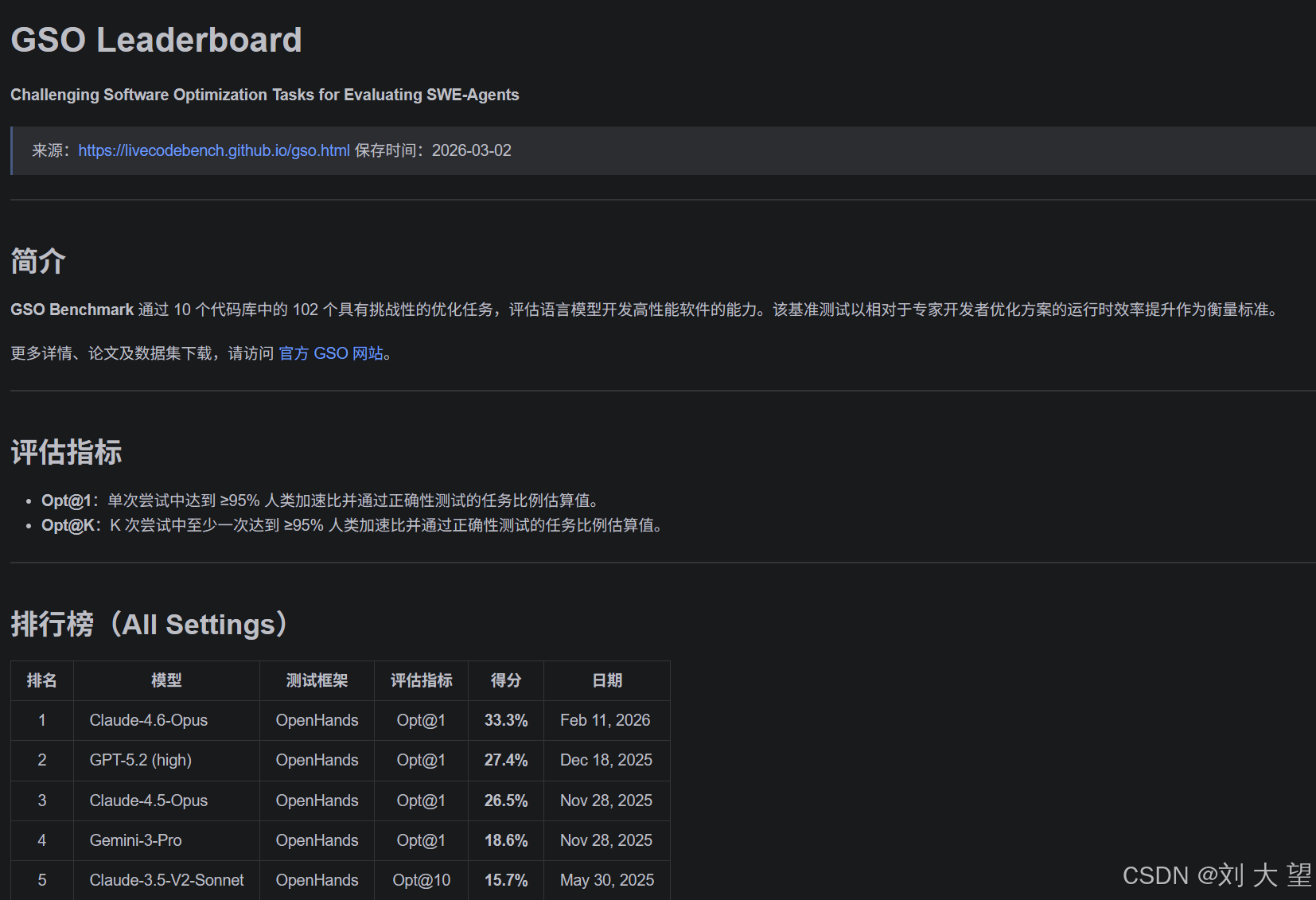Click the 27.4% score cell
The width and height of the screenshot is (1316, 900).
pos(506,761)
